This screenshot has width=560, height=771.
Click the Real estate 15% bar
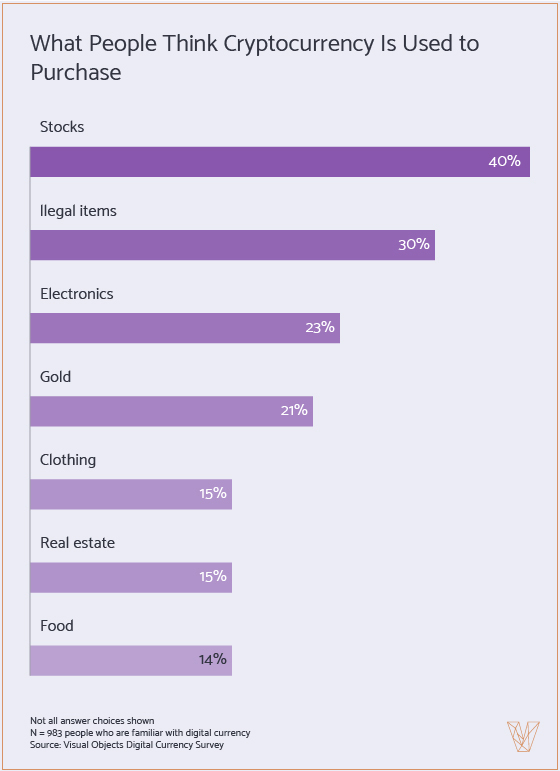coord(131,577)
